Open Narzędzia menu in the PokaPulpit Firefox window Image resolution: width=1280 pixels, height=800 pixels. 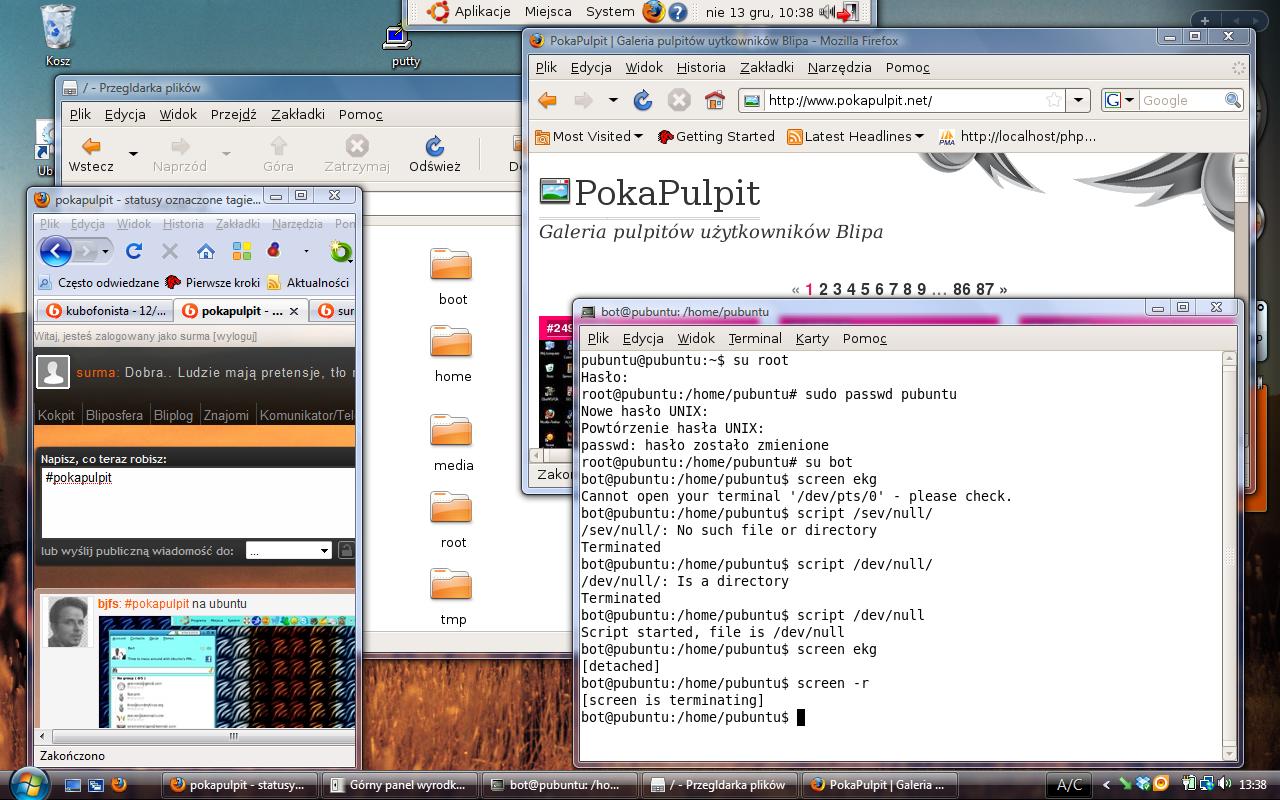click(x=840, y=67)
